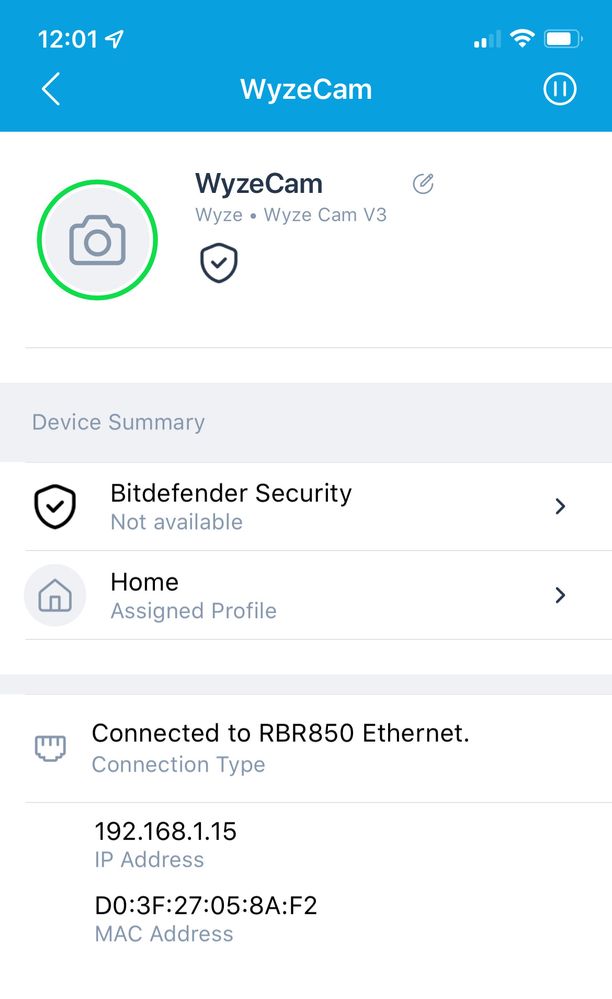The image size is (612, 999).
Task: Tap Connected to RBR850 Ethernet text
Action: tap(280, 733)
